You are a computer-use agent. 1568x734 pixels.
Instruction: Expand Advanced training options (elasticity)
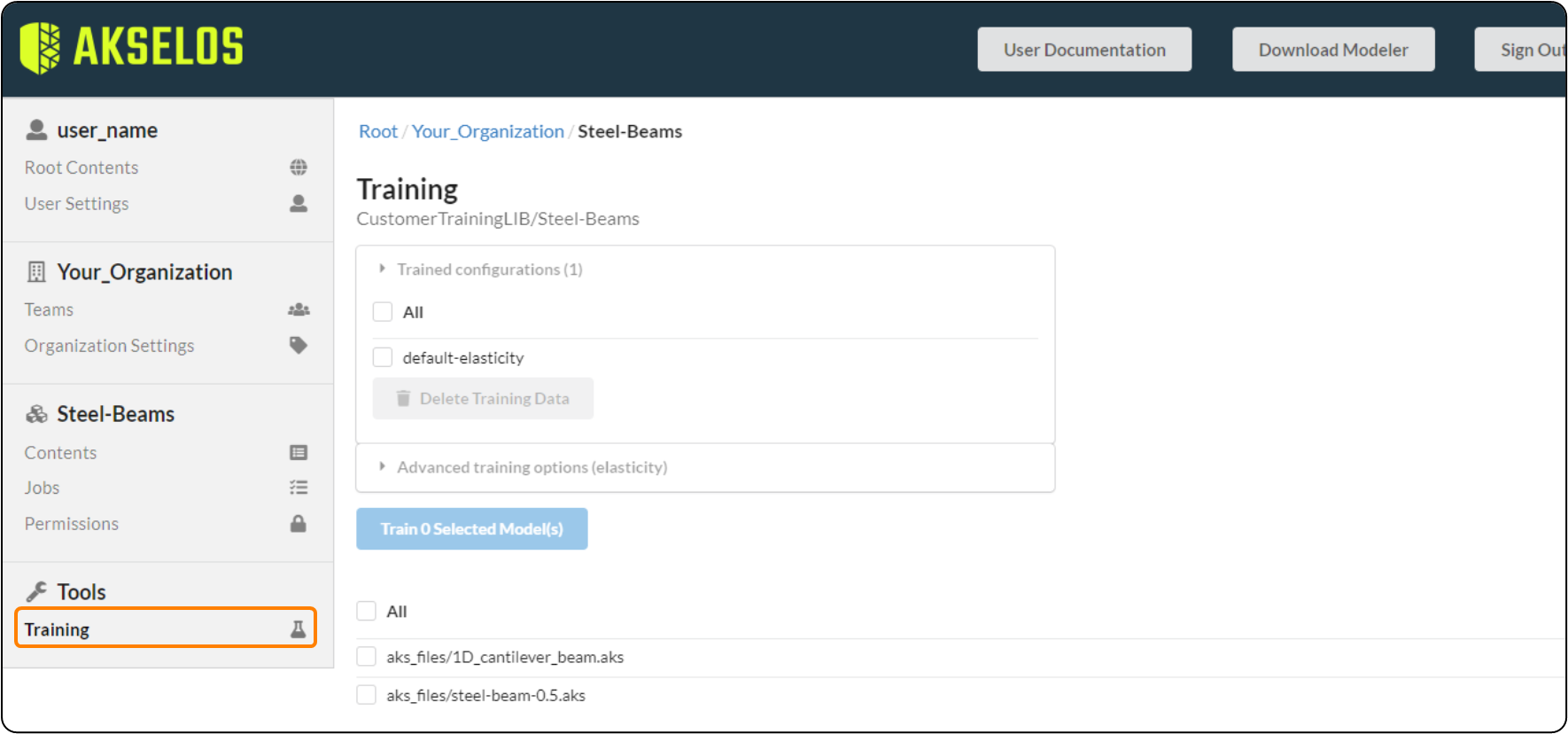[523, 467]
